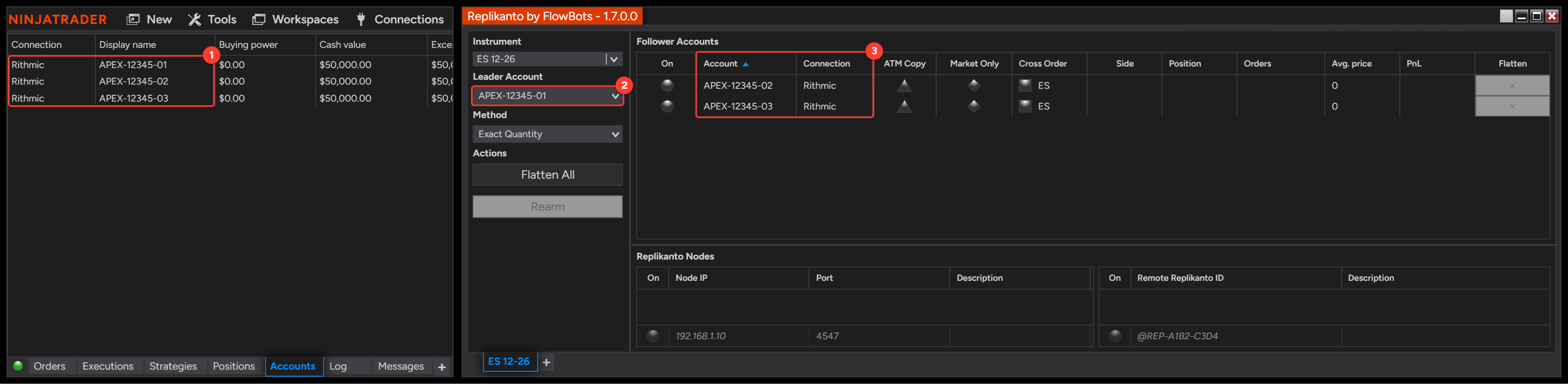Image resolution: width=1568 pixels, height=384 pixels.
Task: Switch to the Strategies tab
Action: tap(173, 366)
